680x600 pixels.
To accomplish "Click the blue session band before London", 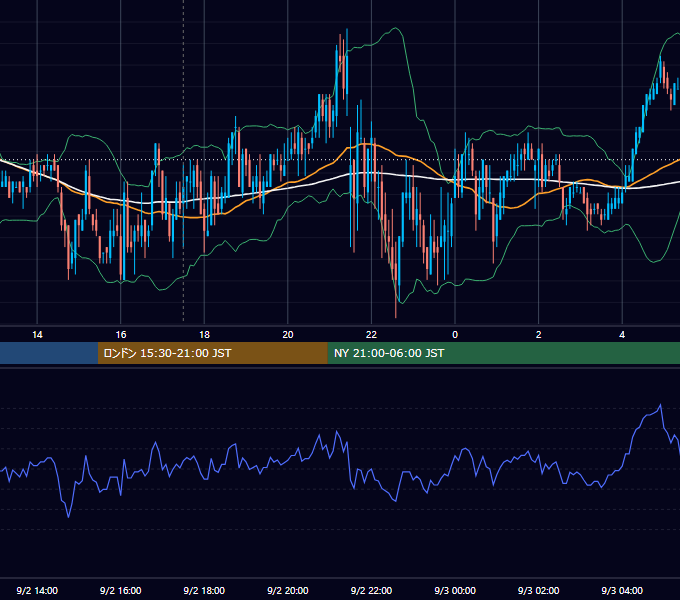I will pos(49,353).
